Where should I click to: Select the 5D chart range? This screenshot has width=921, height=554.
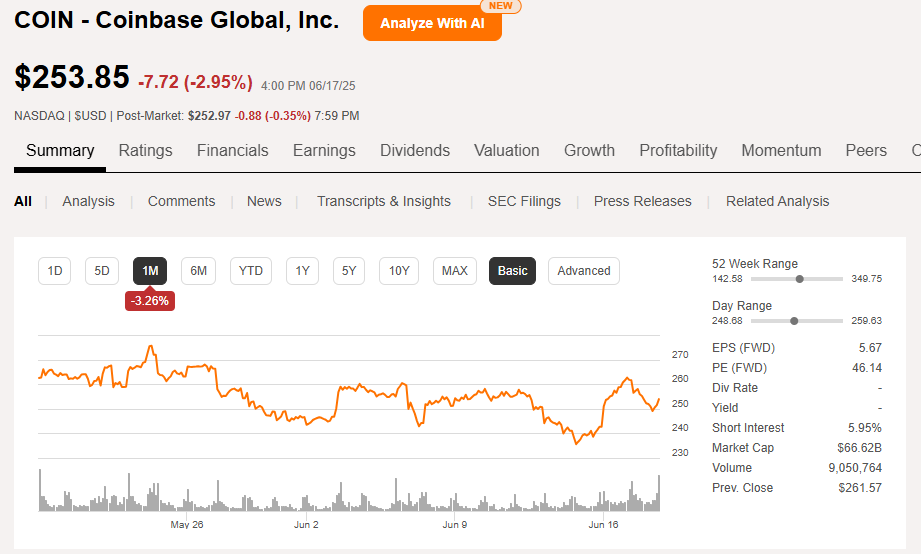(x=102, y=271)
